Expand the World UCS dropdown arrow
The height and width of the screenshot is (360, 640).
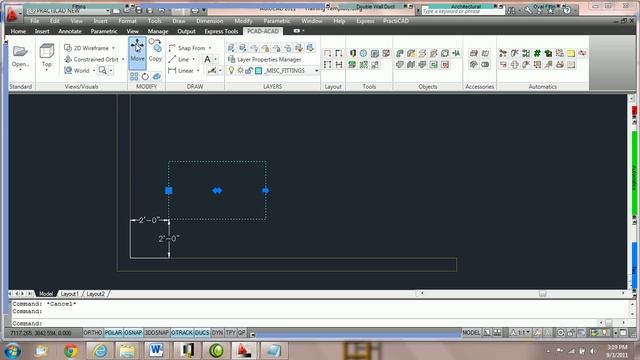[94, 71]
